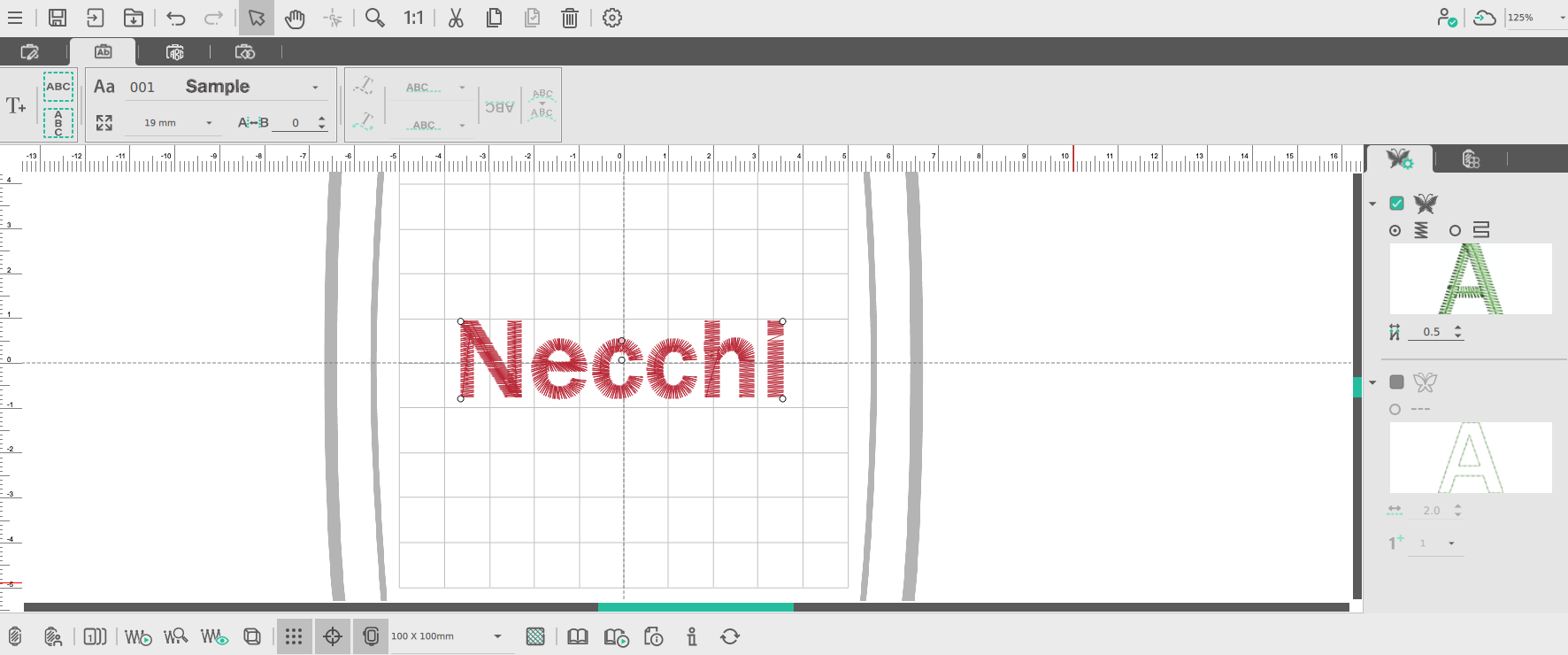Undo the last action

[x=176, y=18]
